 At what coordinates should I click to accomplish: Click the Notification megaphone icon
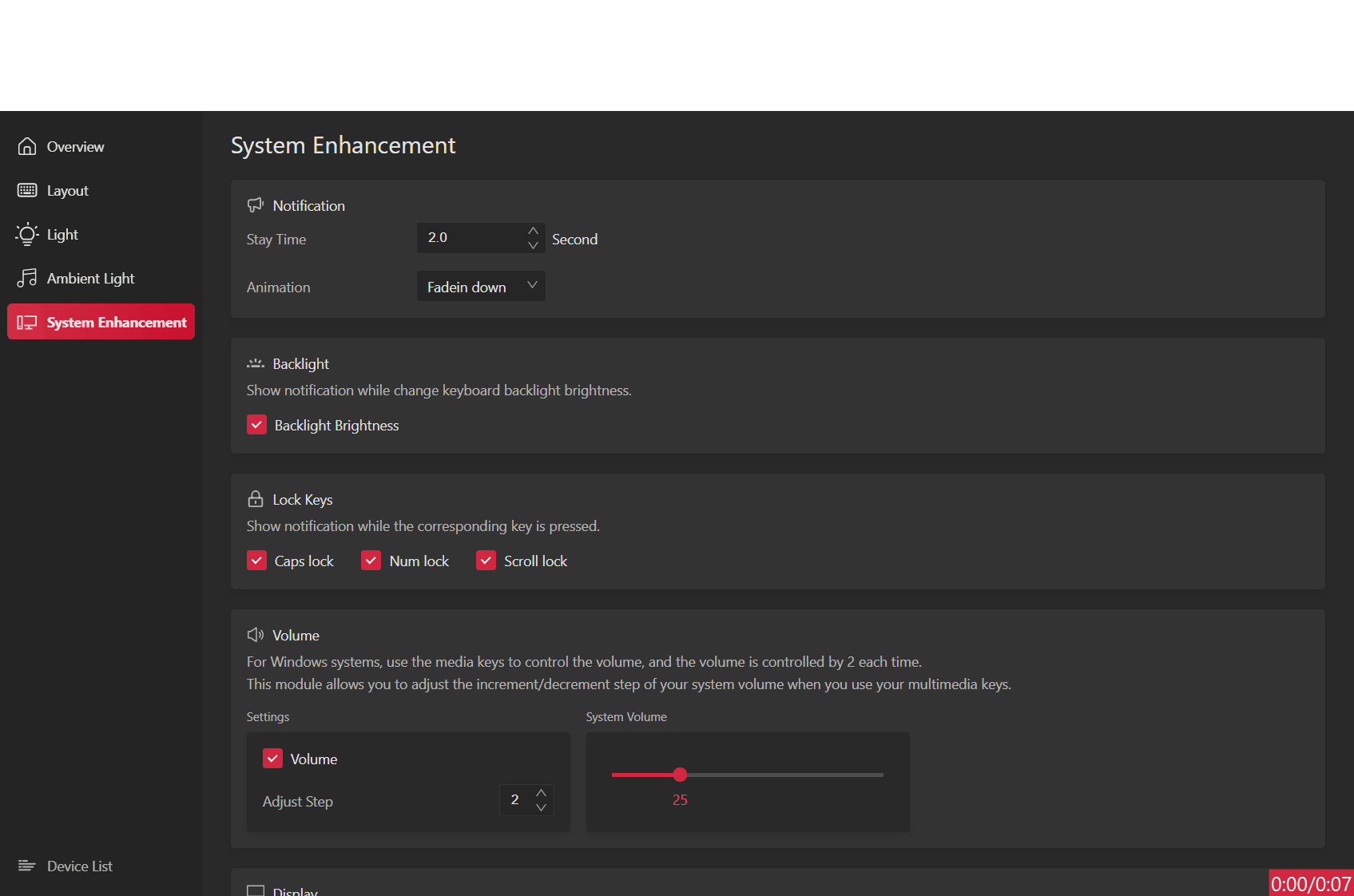click(256, 205)
